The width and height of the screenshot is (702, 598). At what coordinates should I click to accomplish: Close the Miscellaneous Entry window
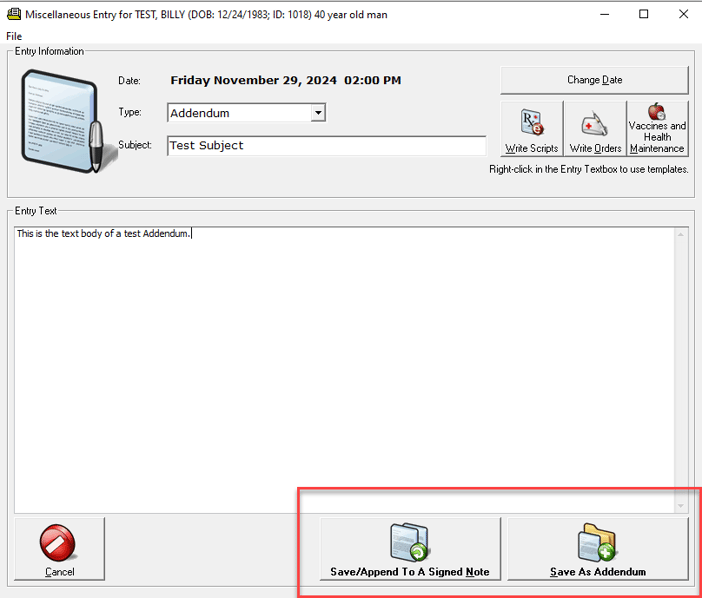pyautogui.click(x=682, y=14)
